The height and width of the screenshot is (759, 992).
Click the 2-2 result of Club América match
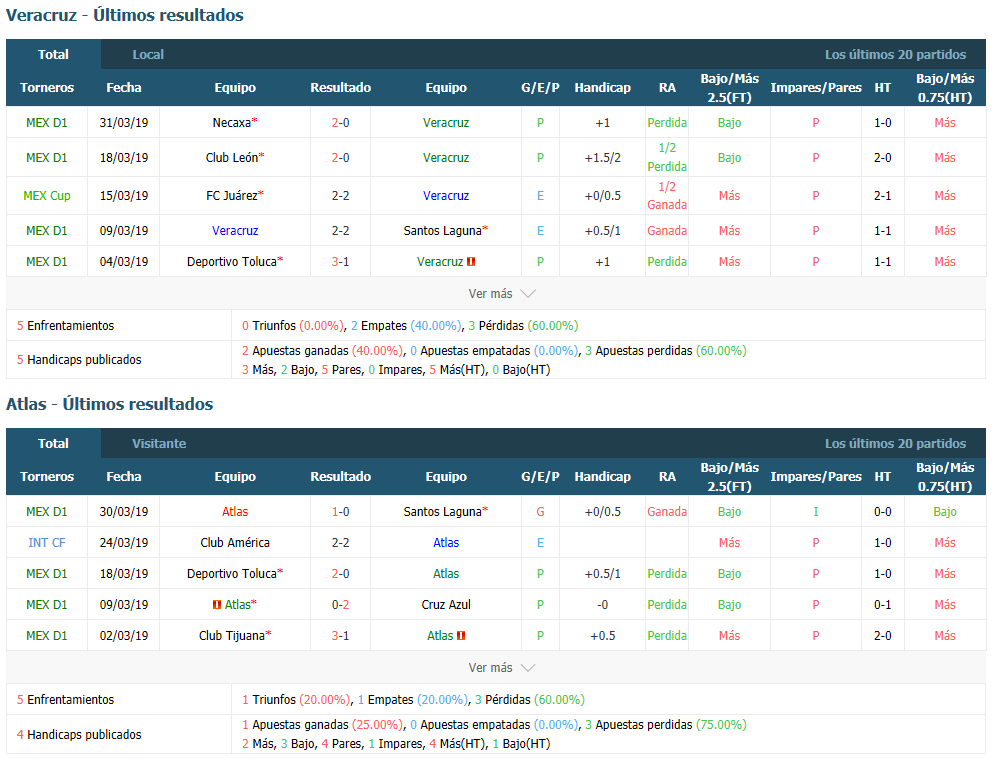tap(340, 543)
